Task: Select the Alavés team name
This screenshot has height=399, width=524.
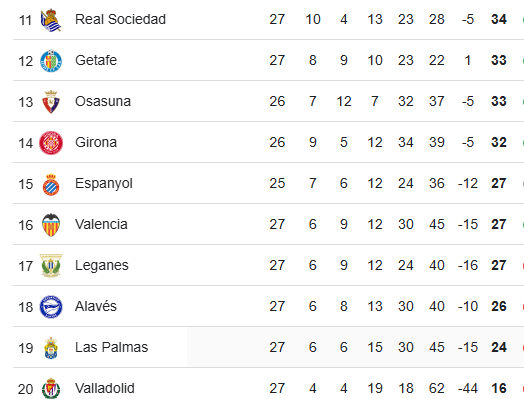Action: pyautogui.click(x=96, y=306)
